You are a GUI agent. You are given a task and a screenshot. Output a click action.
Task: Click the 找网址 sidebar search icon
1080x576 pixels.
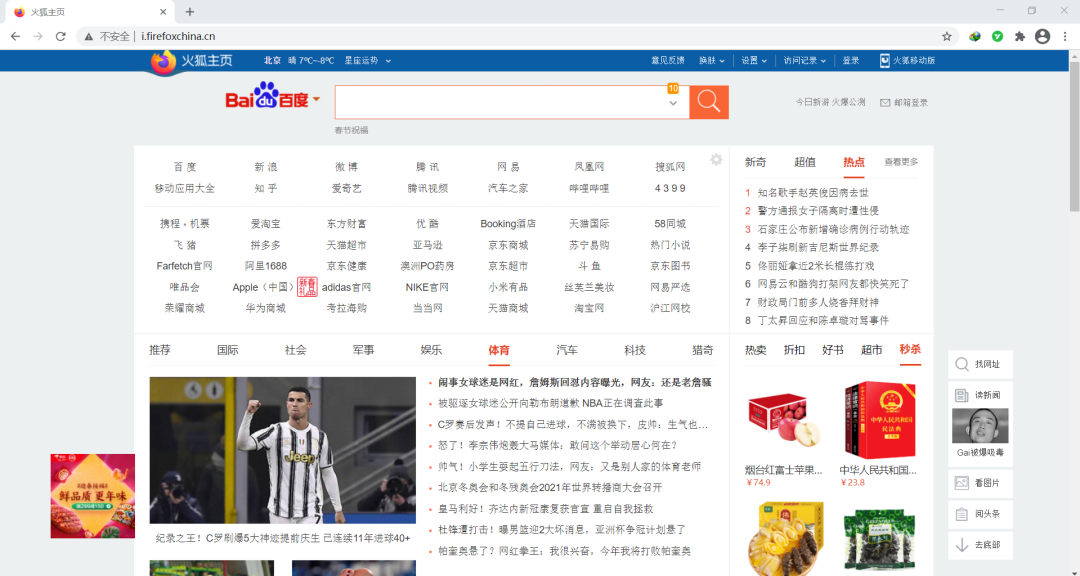click(x=962, y=364)
